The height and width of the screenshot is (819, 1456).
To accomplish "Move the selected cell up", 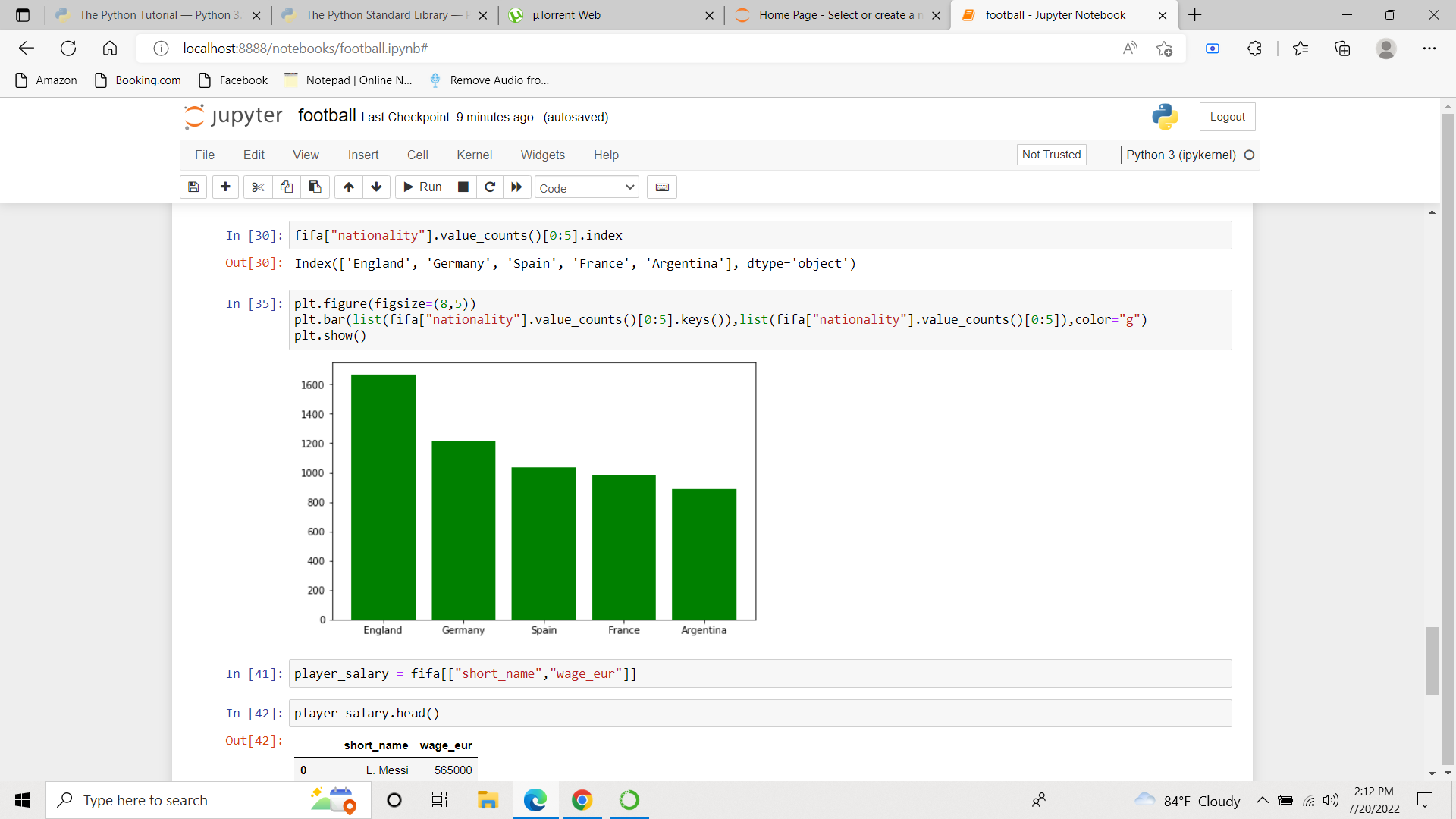I will tap(348, 187).
